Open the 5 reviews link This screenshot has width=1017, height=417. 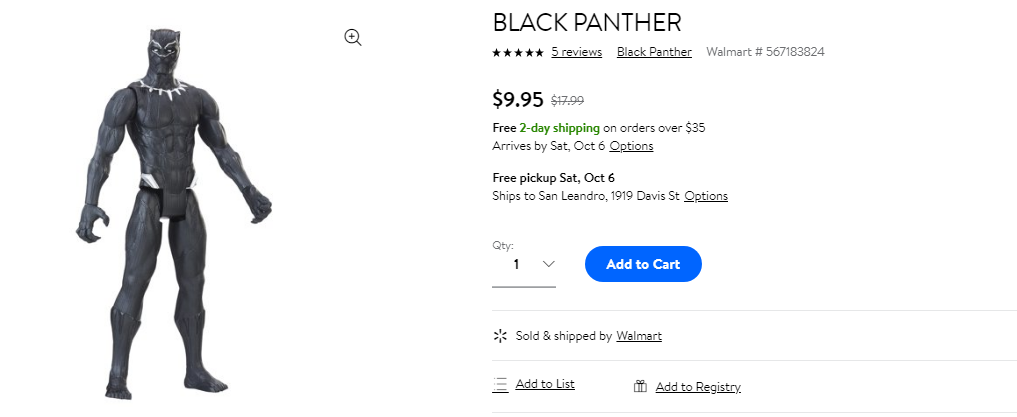click(577, 52)
